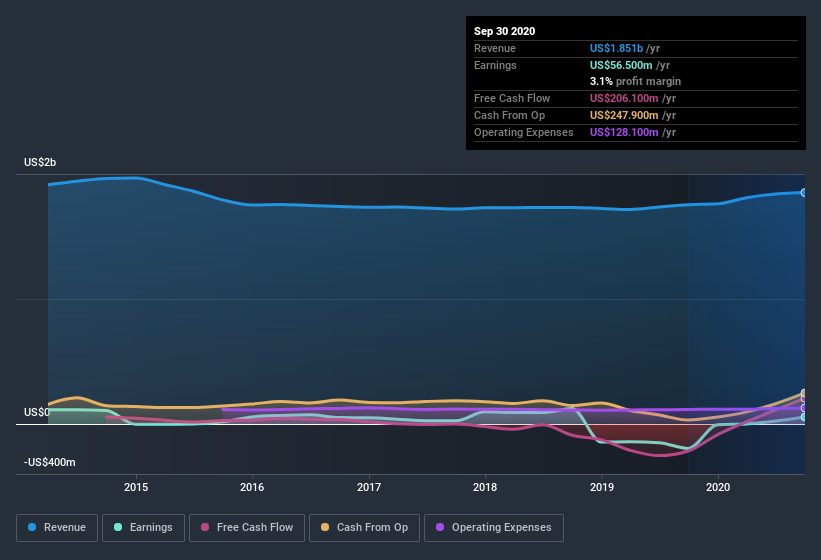Click the -US$400m y-axis label

pos(50,462)
